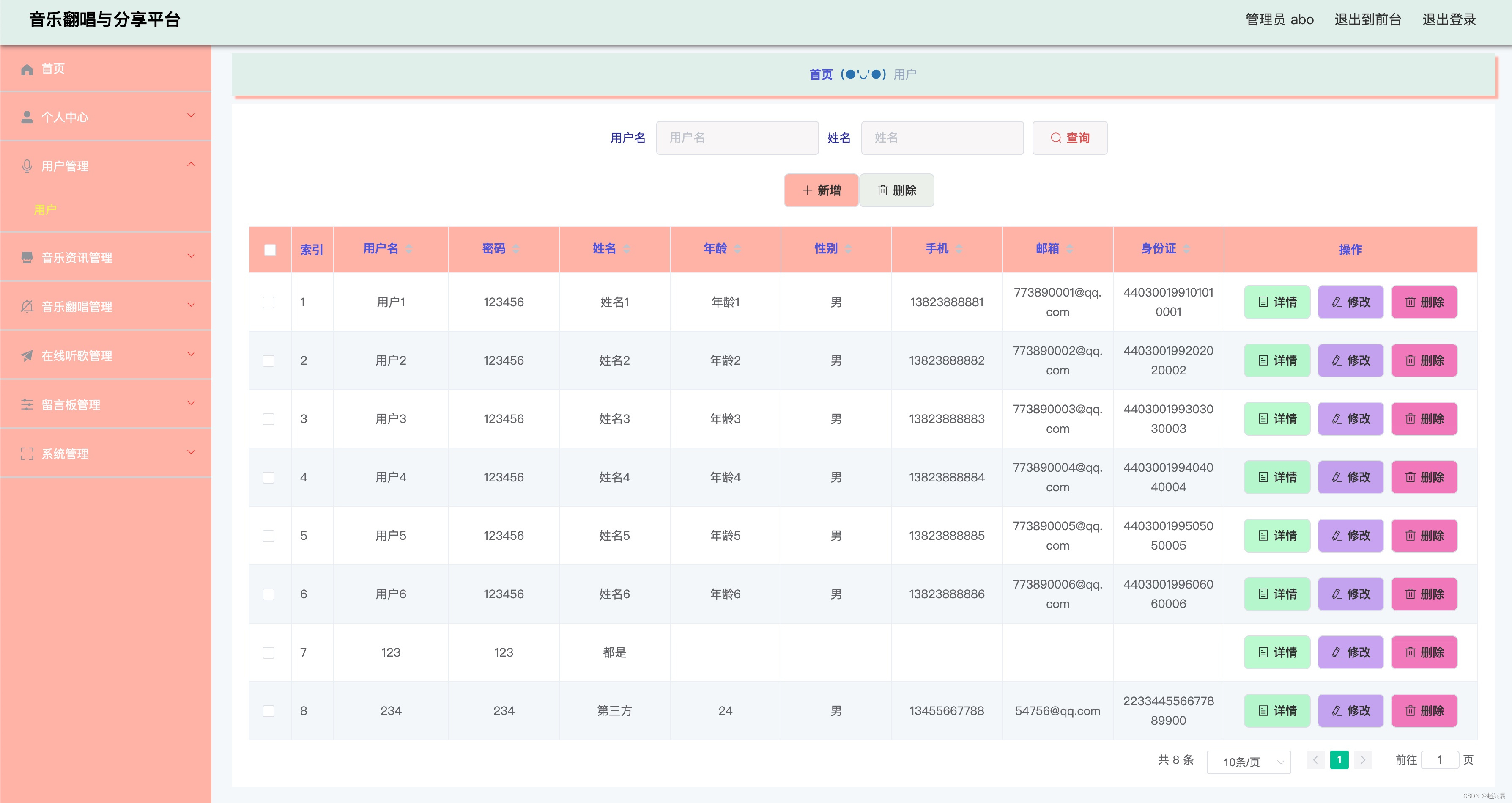This screenshot has height=803, width=1512.
Task: Click the plus icon in 新增 button
Action: tap(807, 190)
